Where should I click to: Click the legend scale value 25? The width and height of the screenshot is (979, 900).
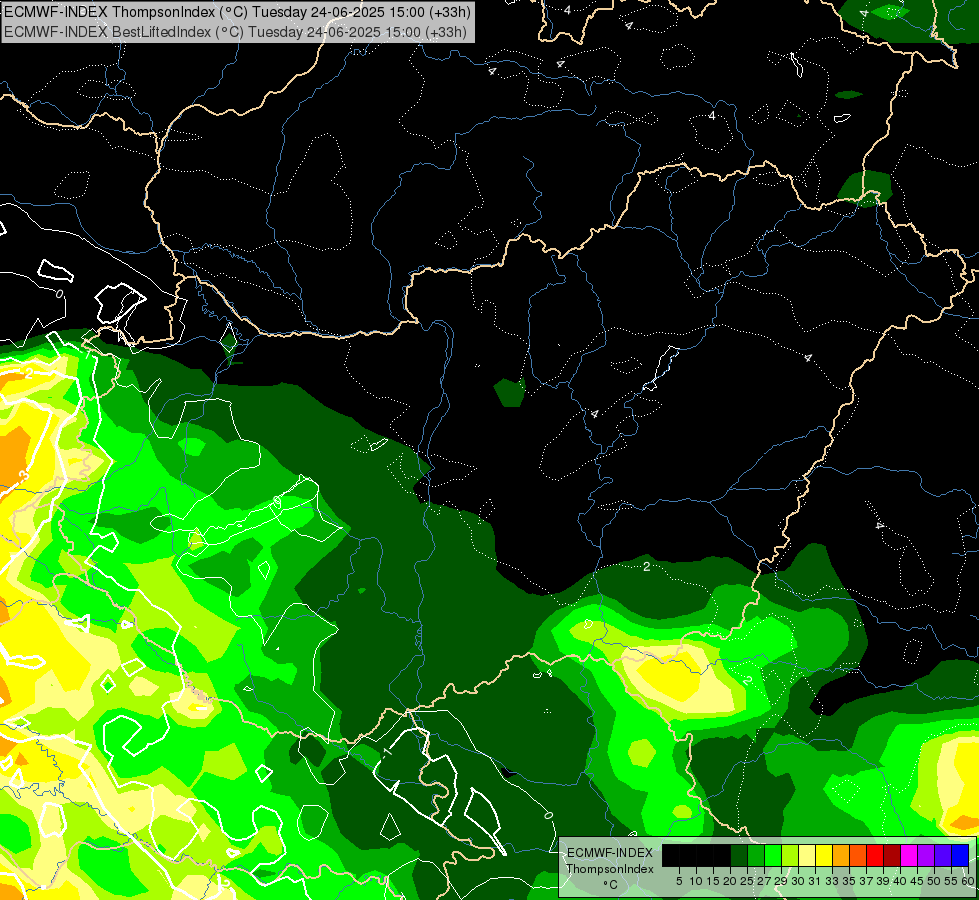click(747, 881)
